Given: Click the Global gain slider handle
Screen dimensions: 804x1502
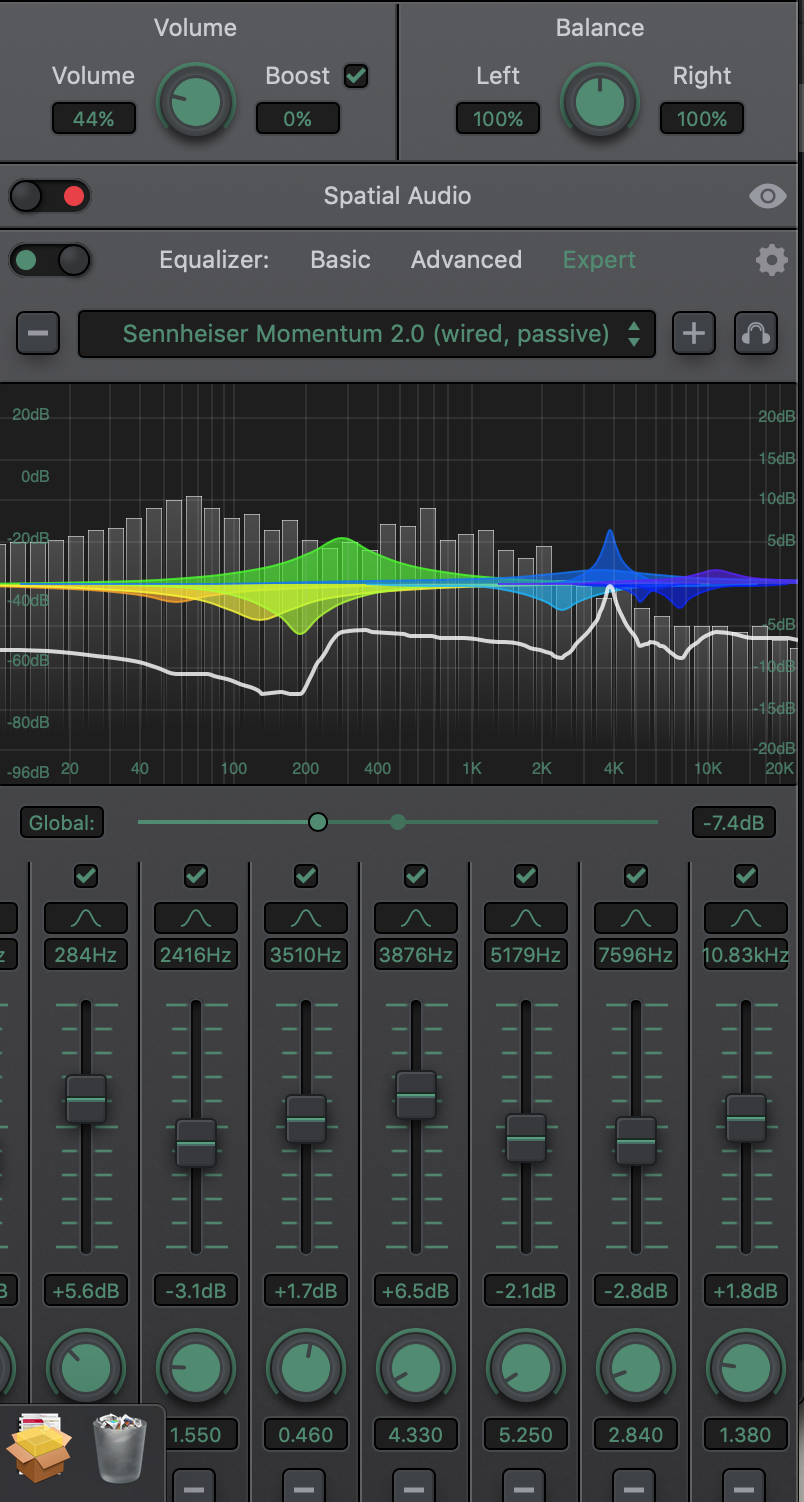Looking at the screenshot, I should (x=318, y=821).
